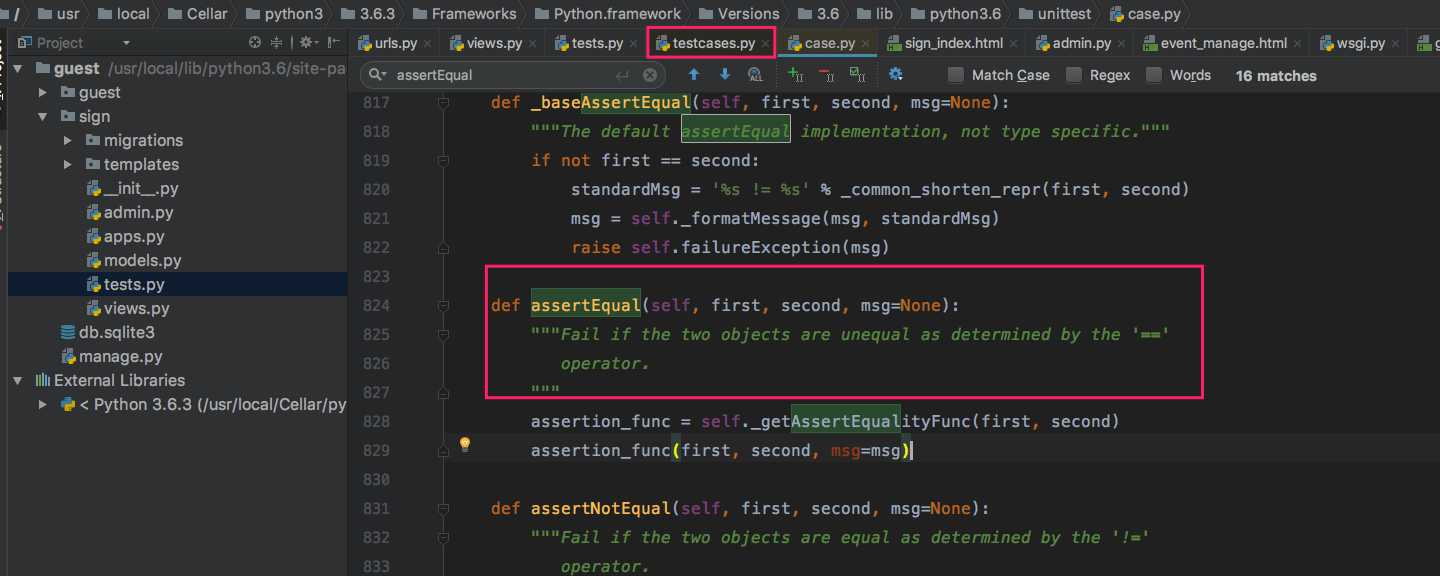Open the event_manage.html tab
Viewport: 1440px width, 576px height.
click(x=1221, y=43)
